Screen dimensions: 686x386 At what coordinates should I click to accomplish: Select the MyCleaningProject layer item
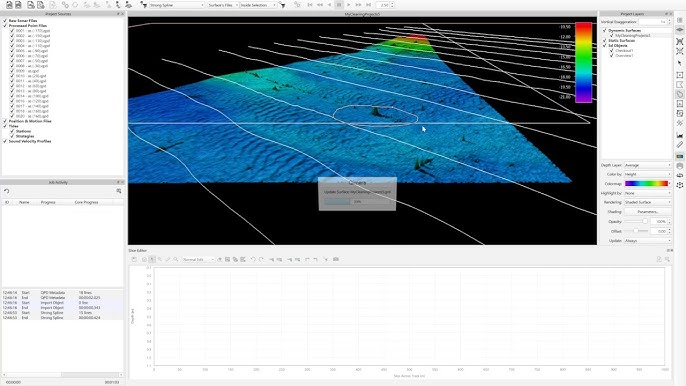tap(633, 35)
